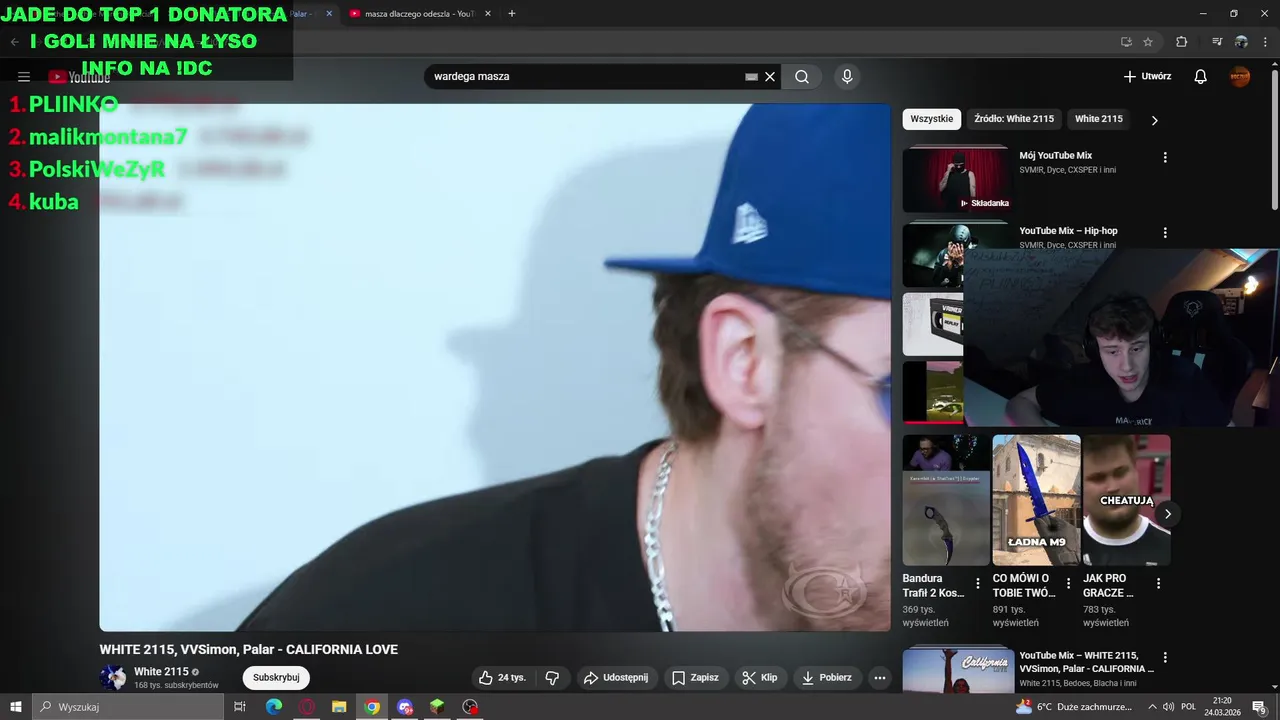1280x720 pixels.
Task: Click the California Love video player
Action: (x=495, y=367)
